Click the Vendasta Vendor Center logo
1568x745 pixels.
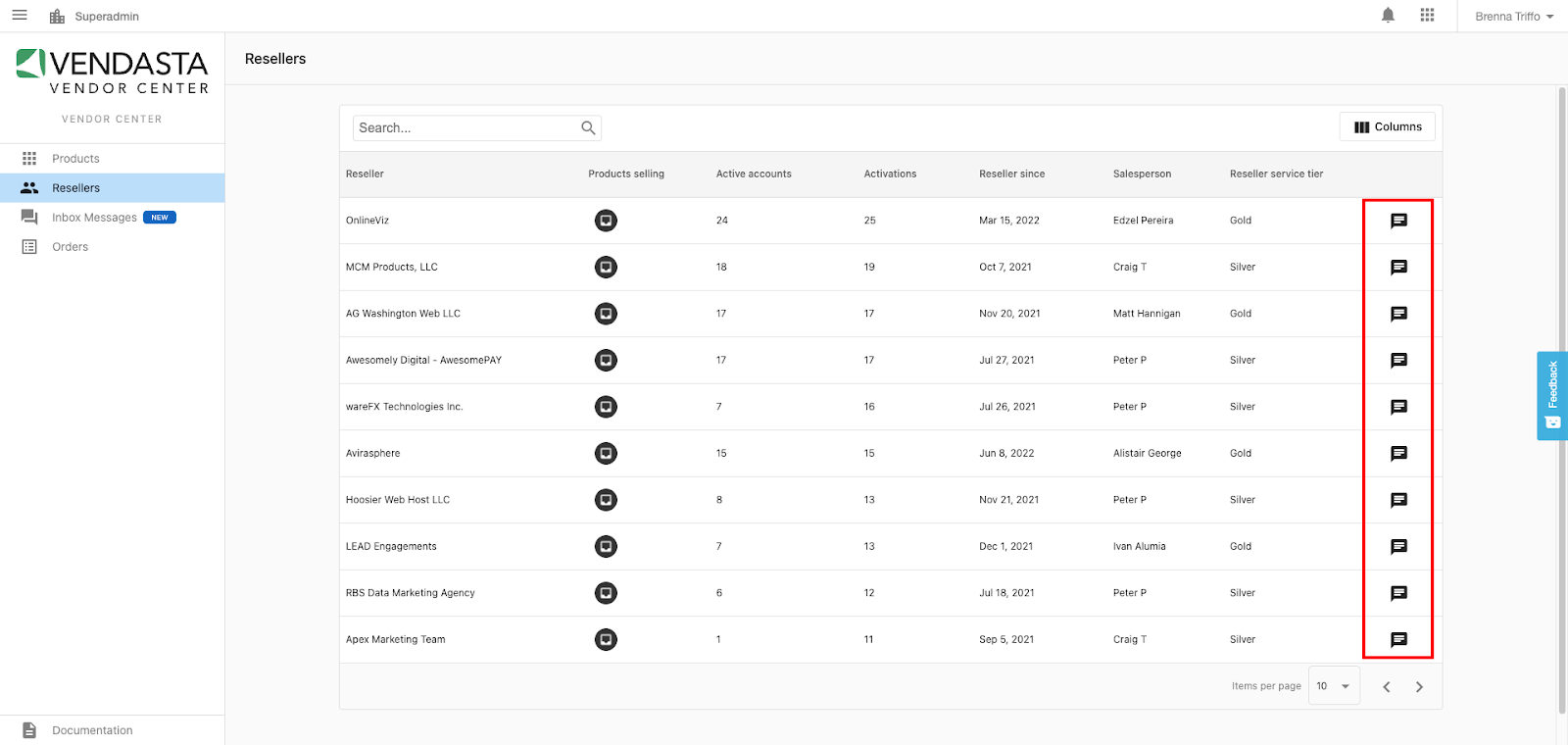(112, 73)
